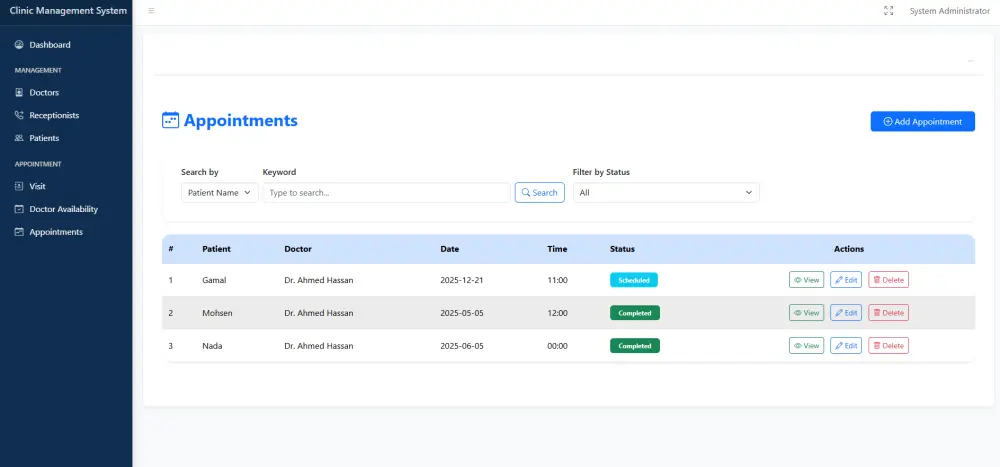Click the System Administrator user label
The image size is (1000, 467).
click(950, 11)
